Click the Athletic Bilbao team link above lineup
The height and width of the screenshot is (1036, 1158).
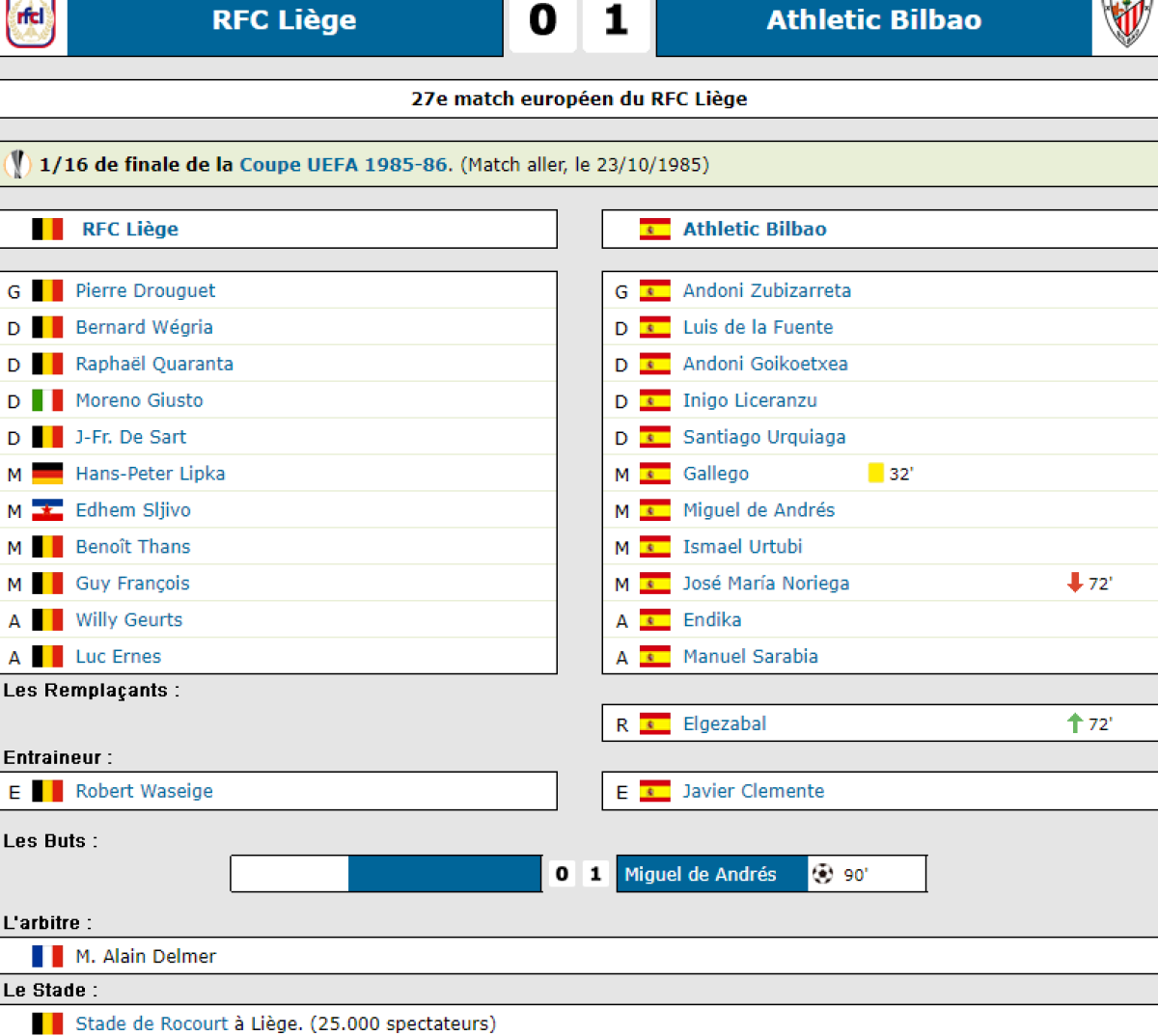tap(754, 229)
